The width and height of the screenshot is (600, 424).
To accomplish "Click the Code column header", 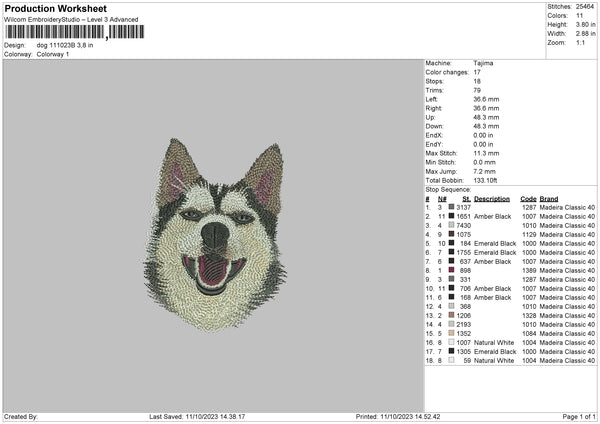I will point(528,198).
